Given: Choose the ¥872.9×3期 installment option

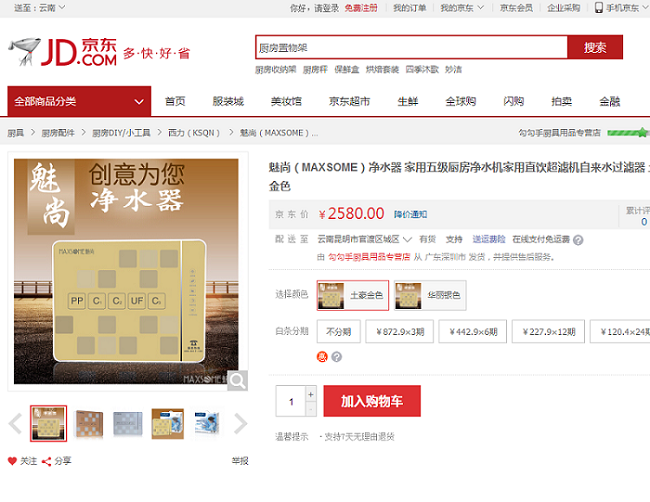Looking at the screenshot, I should point(400,331).
